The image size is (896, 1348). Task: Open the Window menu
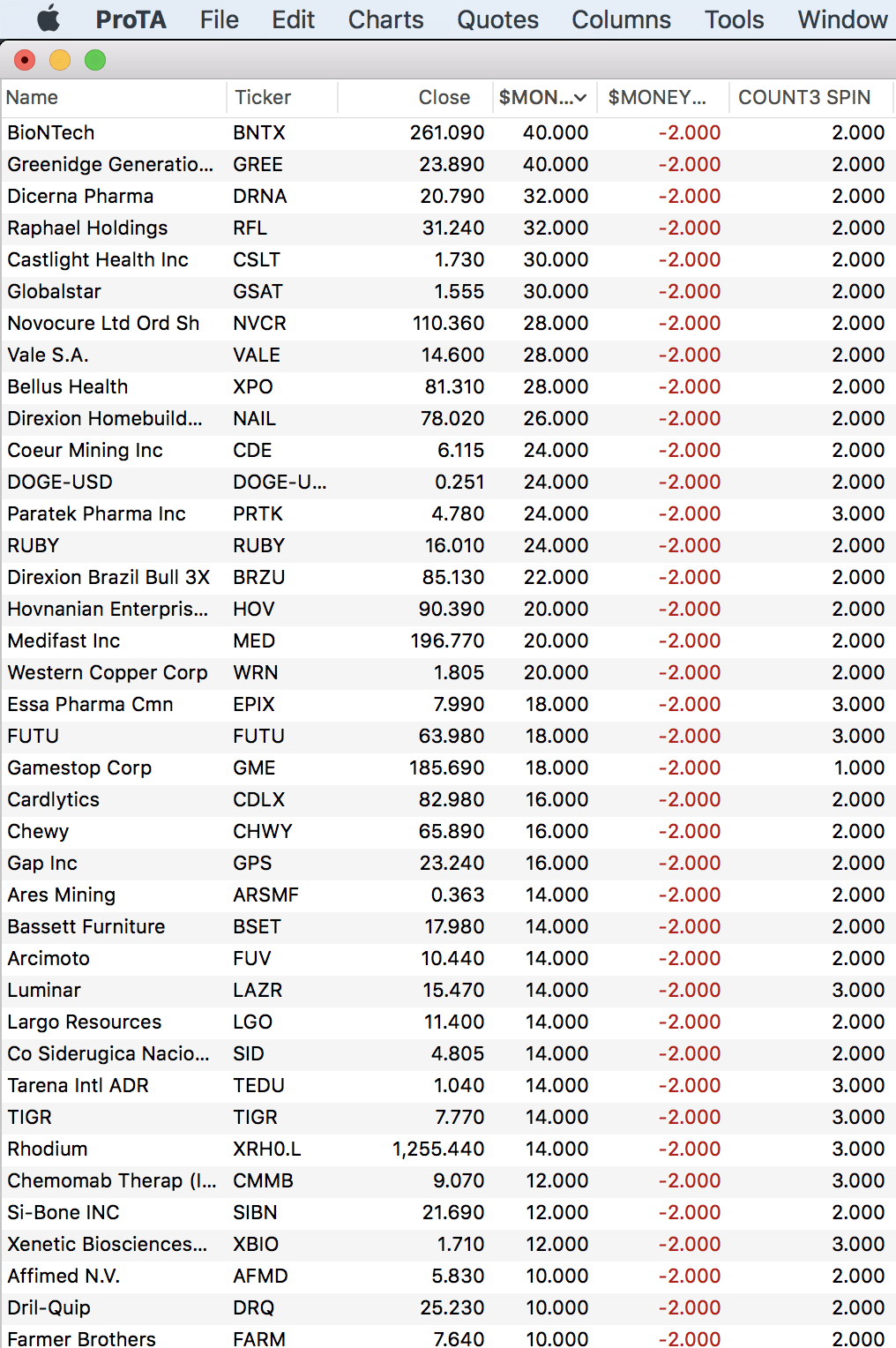point(842,19)
